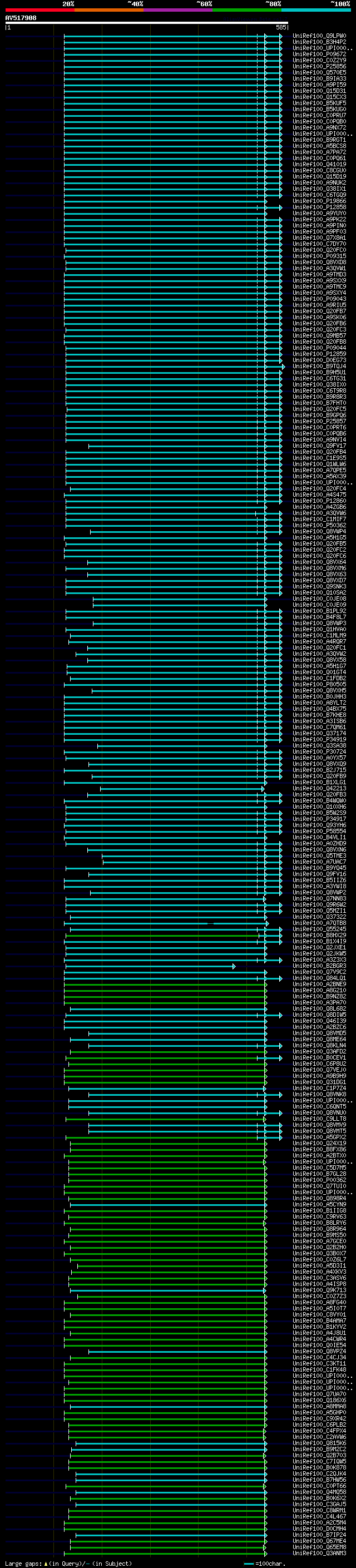356x1568 pixels.
Task: Open hit UniRef100_C8VY01
Action: coord(319,1315)
